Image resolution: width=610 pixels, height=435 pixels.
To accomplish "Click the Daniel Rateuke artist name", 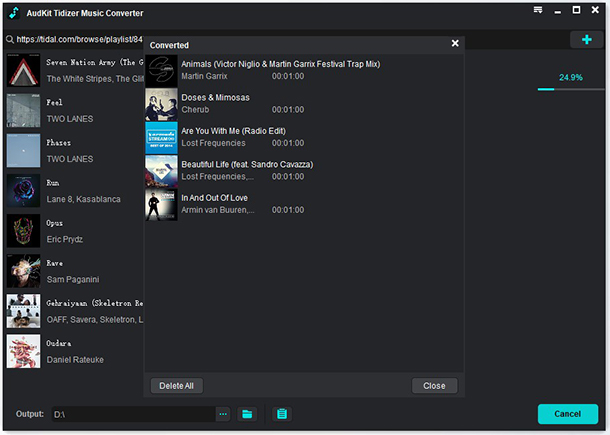I will pos(75,360).
